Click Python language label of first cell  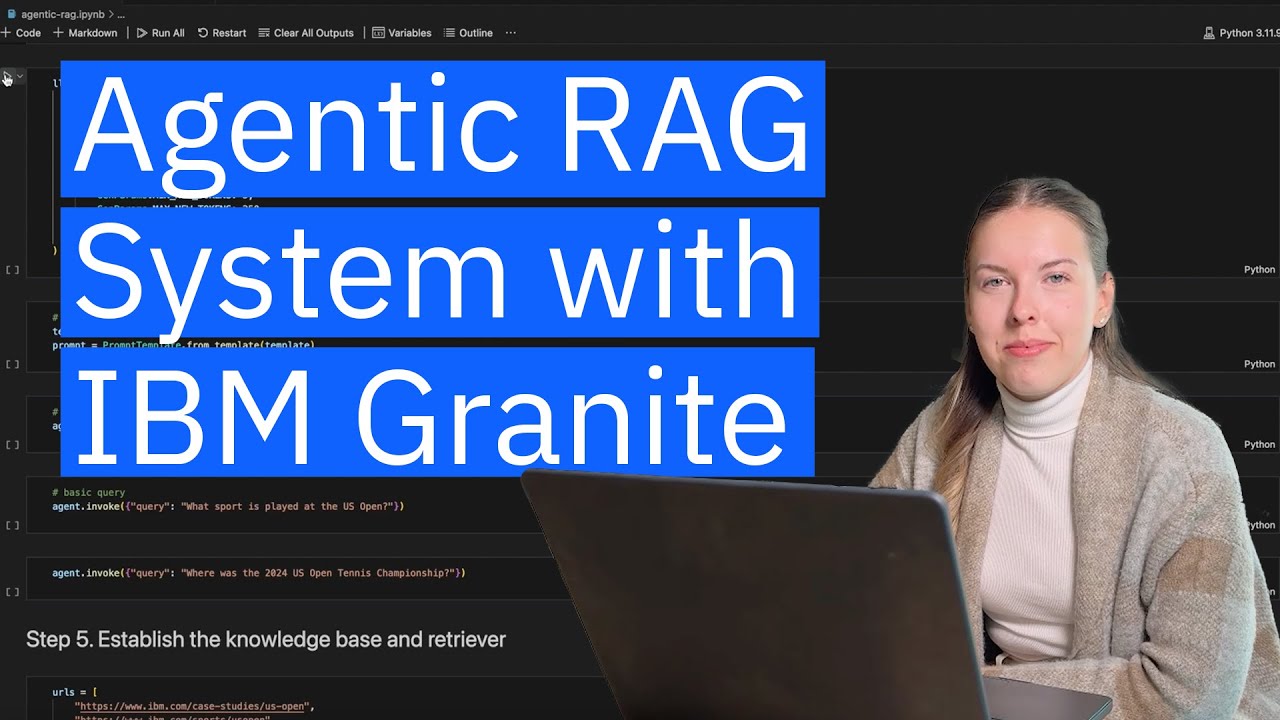(1259, 270)
